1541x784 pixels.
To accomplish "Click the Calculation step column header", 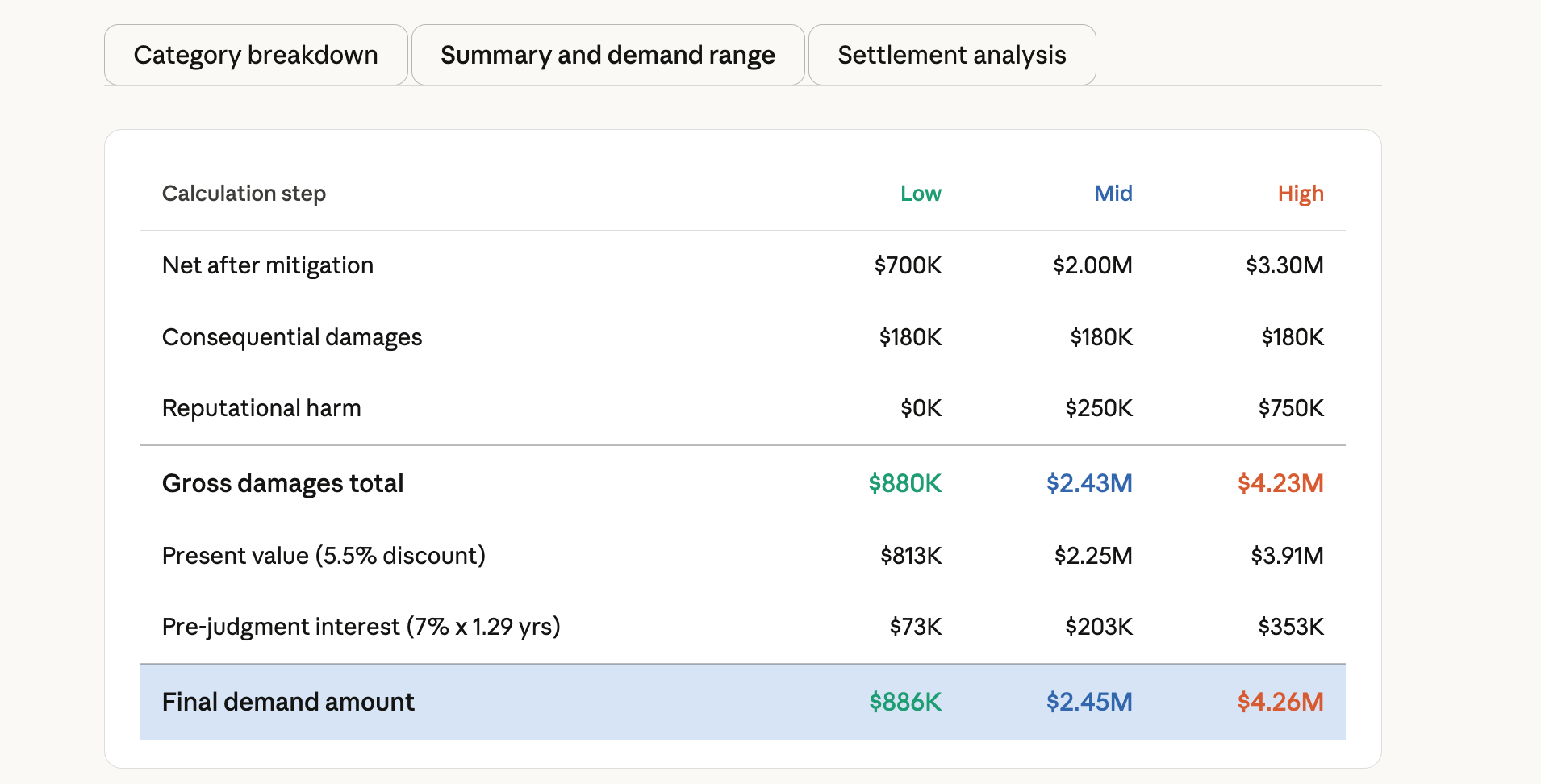I will [244, 194].
